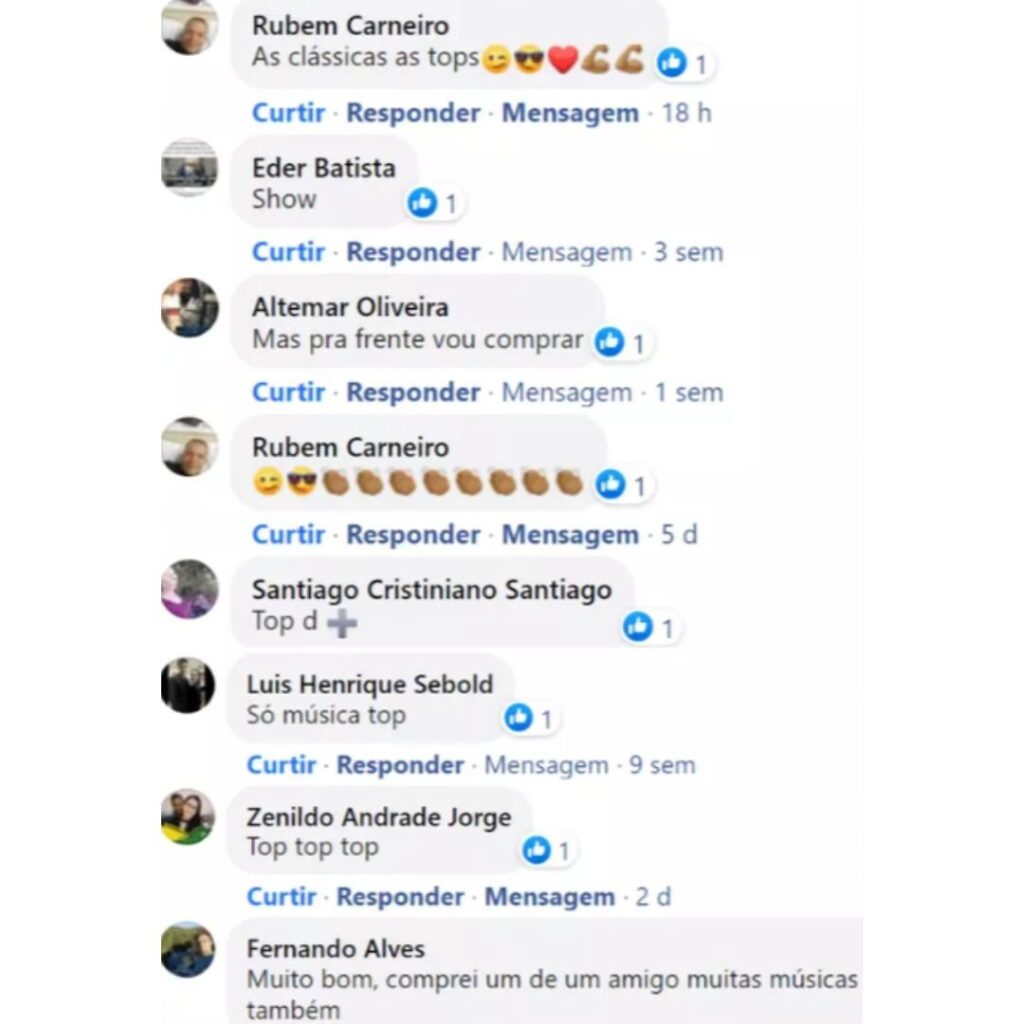1024x1024 pixels.
Task: Click Curtir under Eder Batista's comment
Action: 289,251
